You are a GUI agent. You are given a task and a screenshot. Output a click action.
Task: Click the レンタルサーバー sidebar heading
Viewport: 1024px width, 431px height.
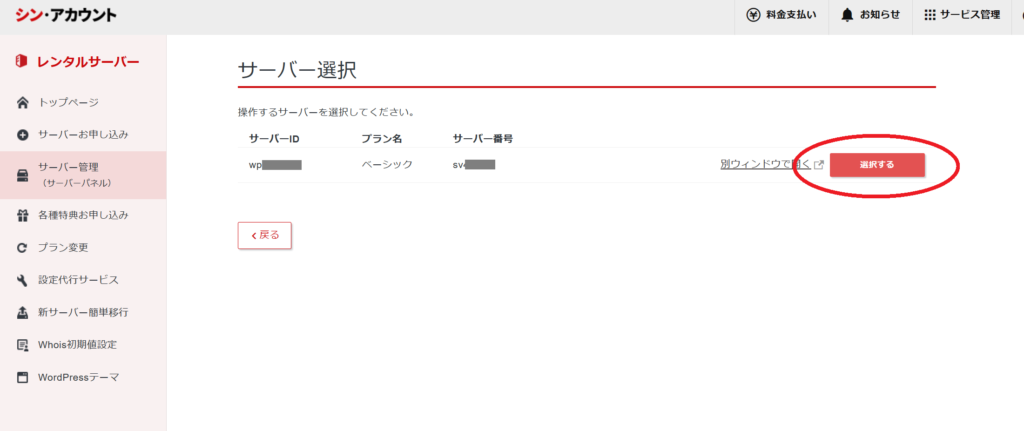(78, 62)
